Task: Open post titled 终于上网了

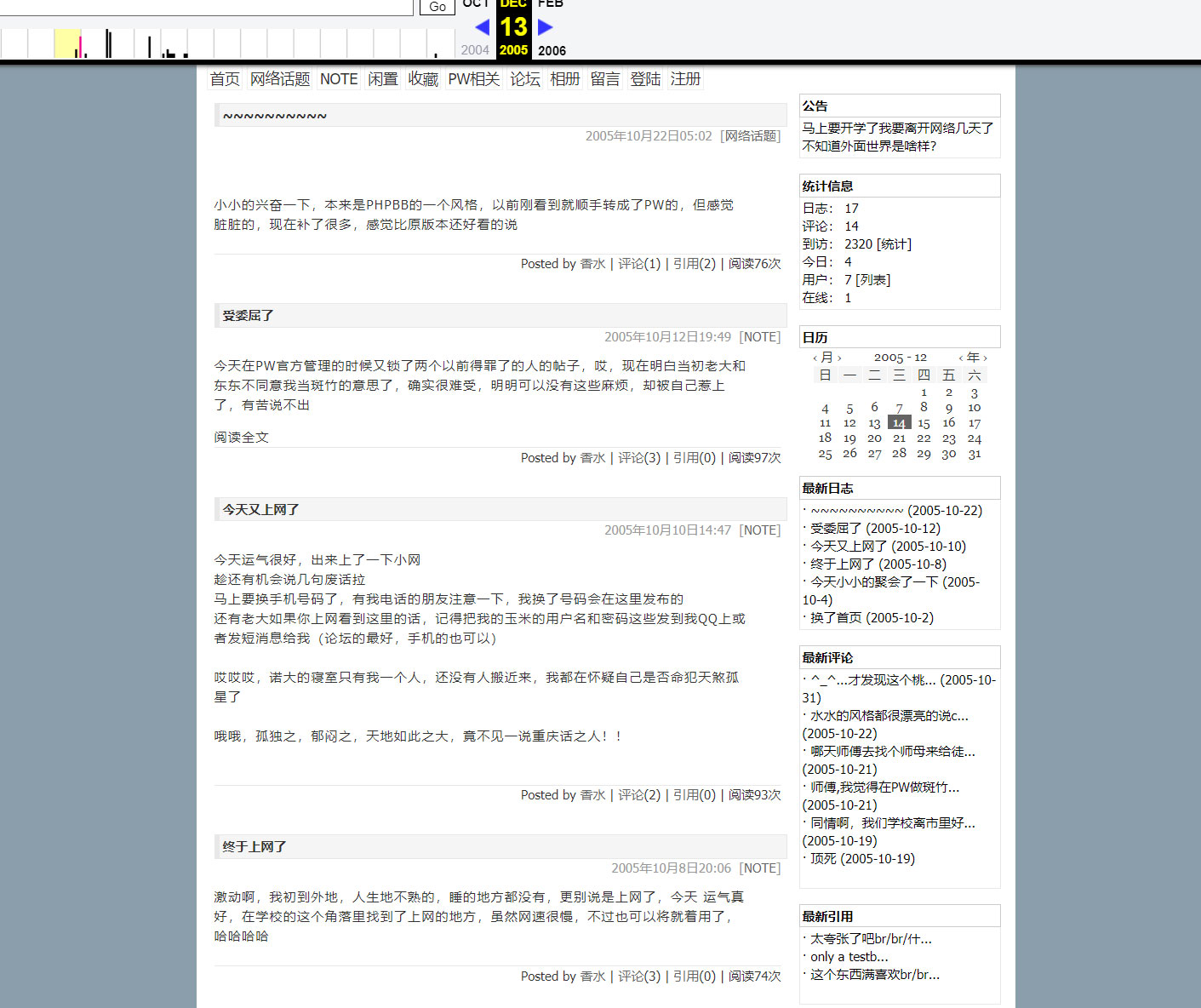Action: 254,847
